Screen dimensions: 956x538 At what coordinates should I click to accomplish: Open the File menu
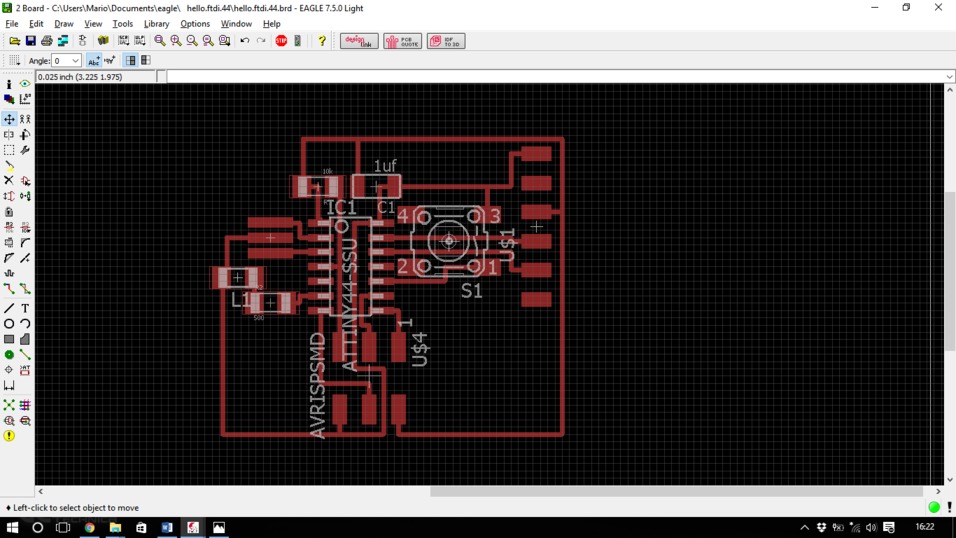pyautogui.click(x=12, y=24)
